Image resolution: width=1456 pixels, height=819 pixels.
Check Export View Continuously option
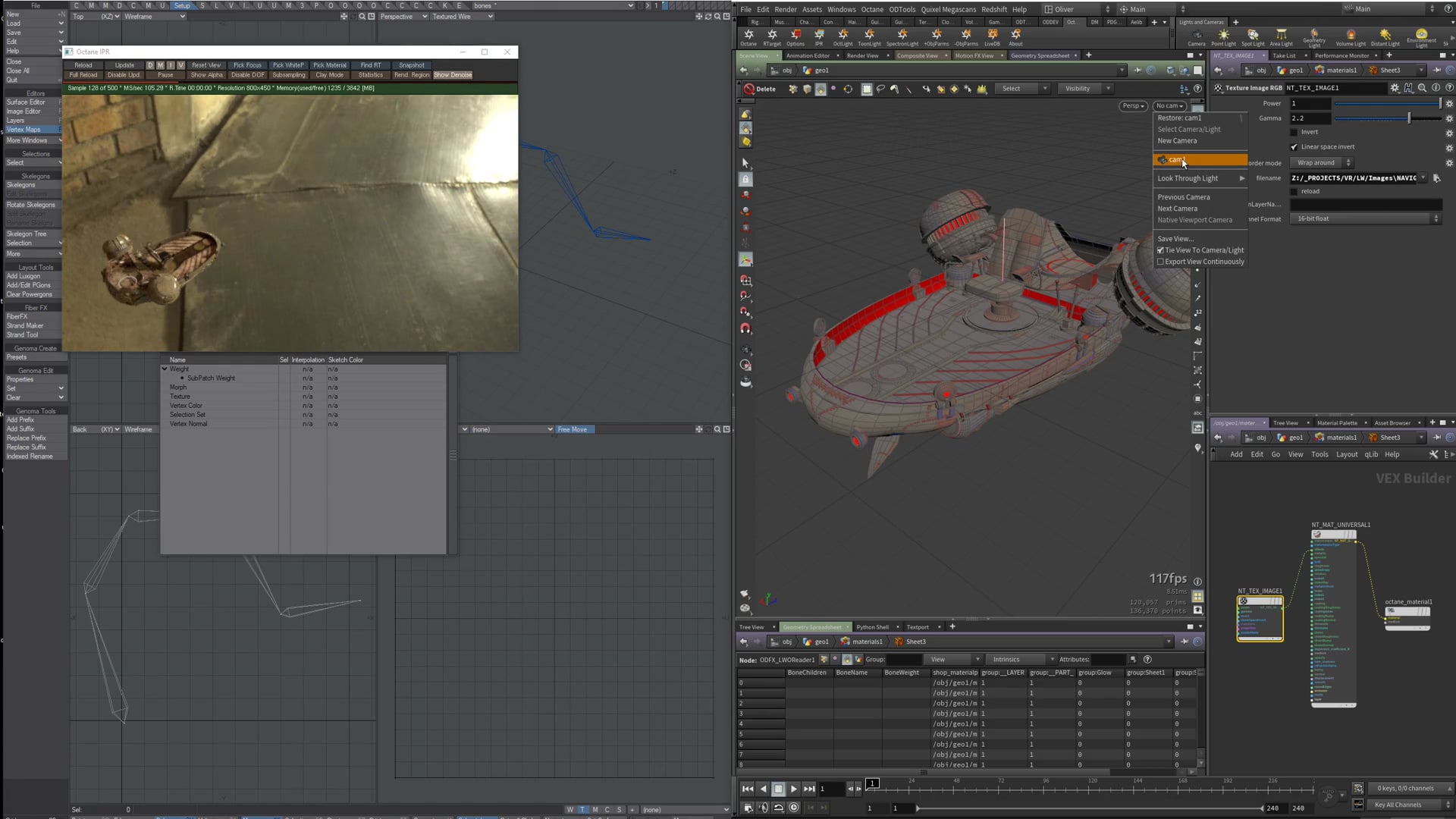tap(1160, 262)
